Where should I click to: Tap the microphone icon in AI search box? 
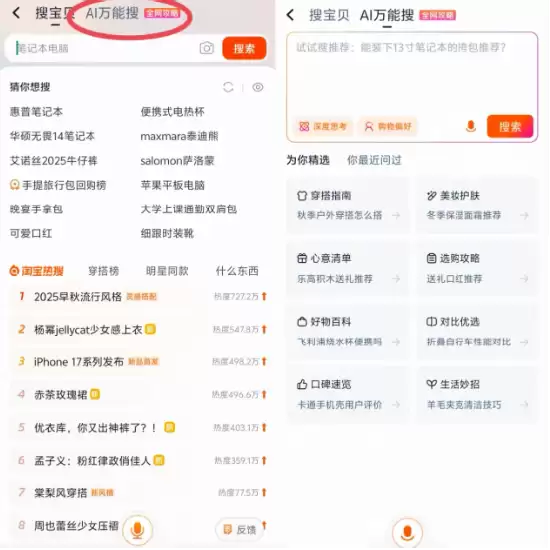[471, 126]
